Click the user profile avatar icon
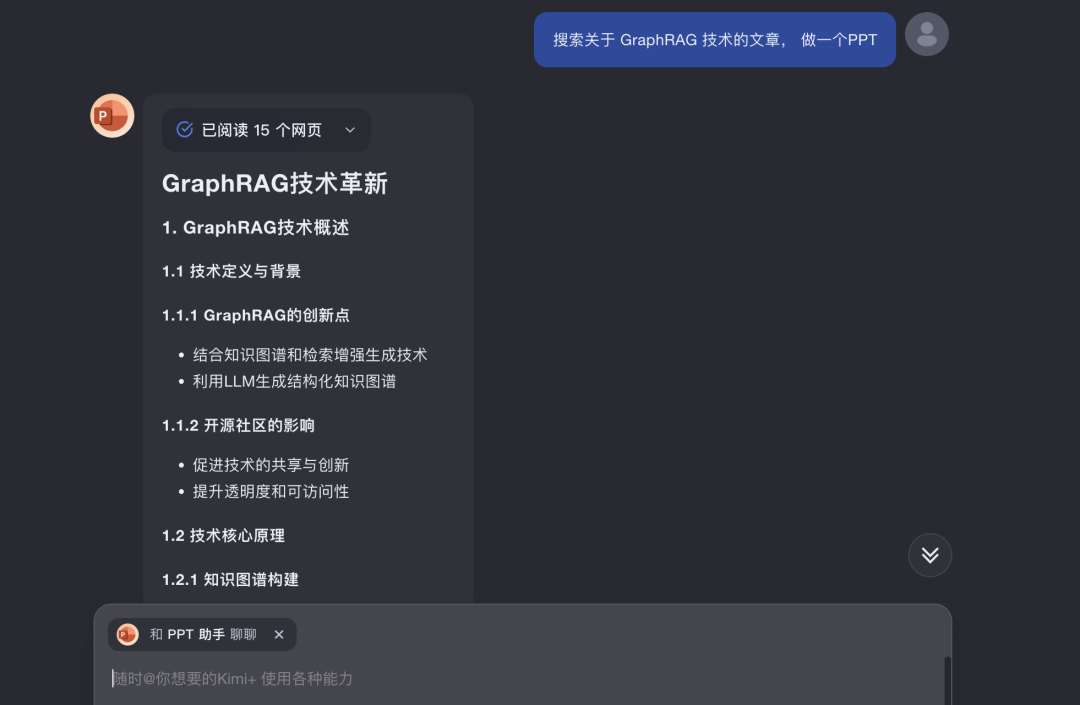 point(926,35)
